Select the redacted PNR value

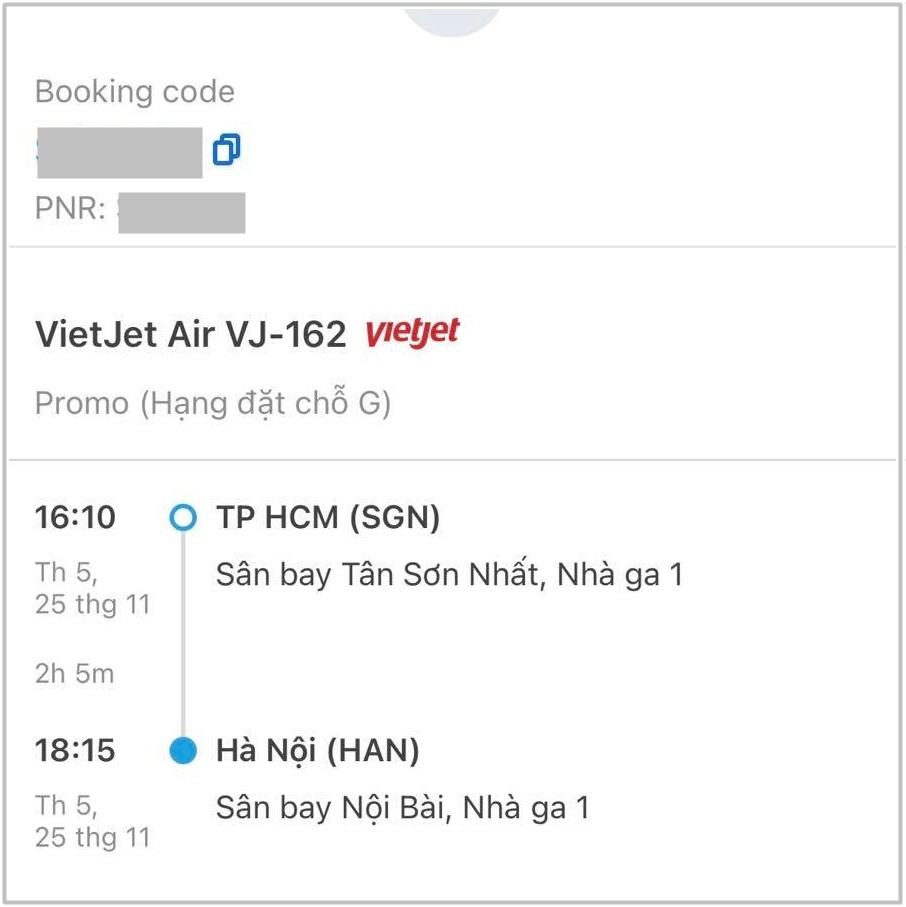click(181, 212)
